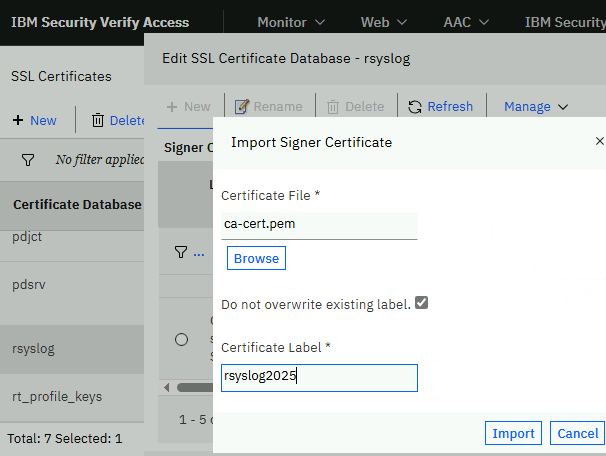This screenshot has height=456, width=606.
Task: Select the rsyslog certificate database row
Action: [72, 349]
